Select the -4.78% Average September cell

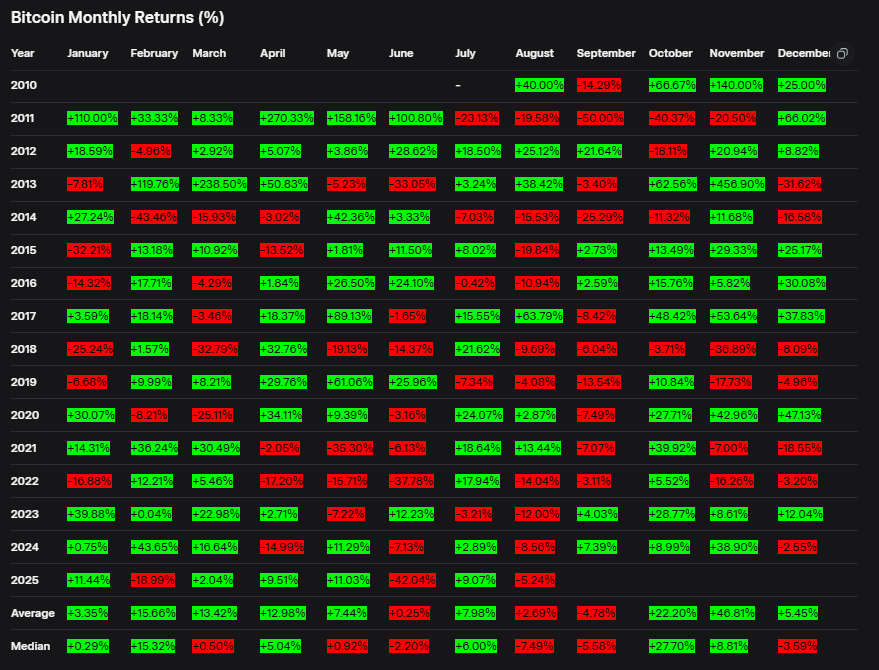coord(596,613)
